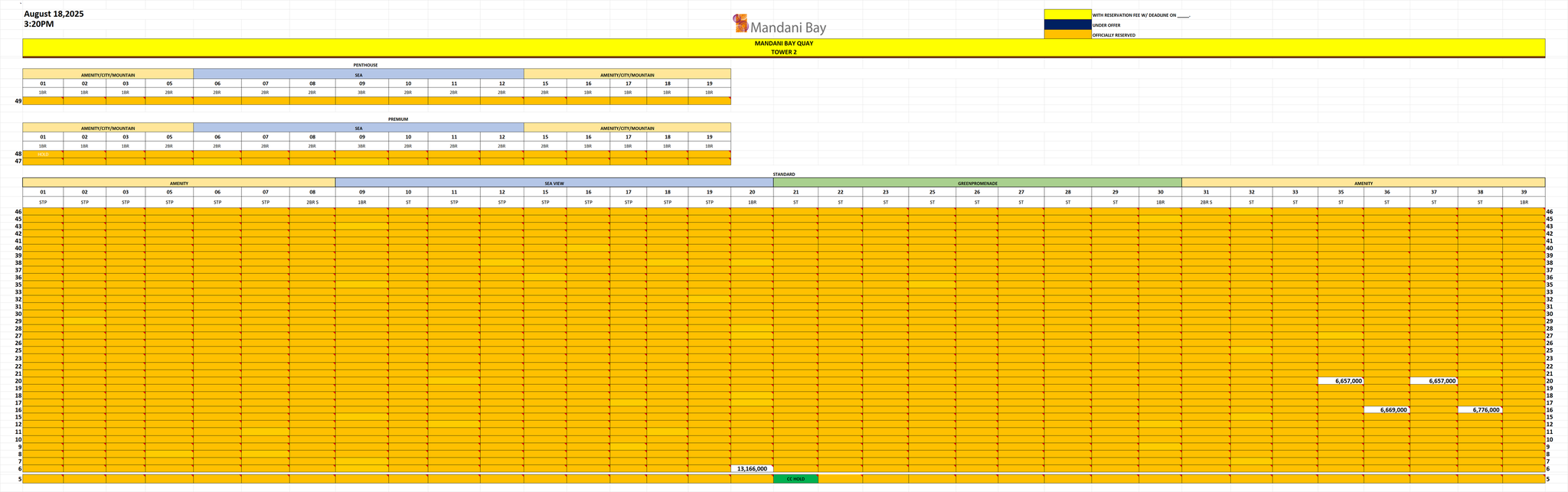Click the Penthouse floor 49 row label
The width and height of the screenshot is (1568, 492).
pos(18,100)
